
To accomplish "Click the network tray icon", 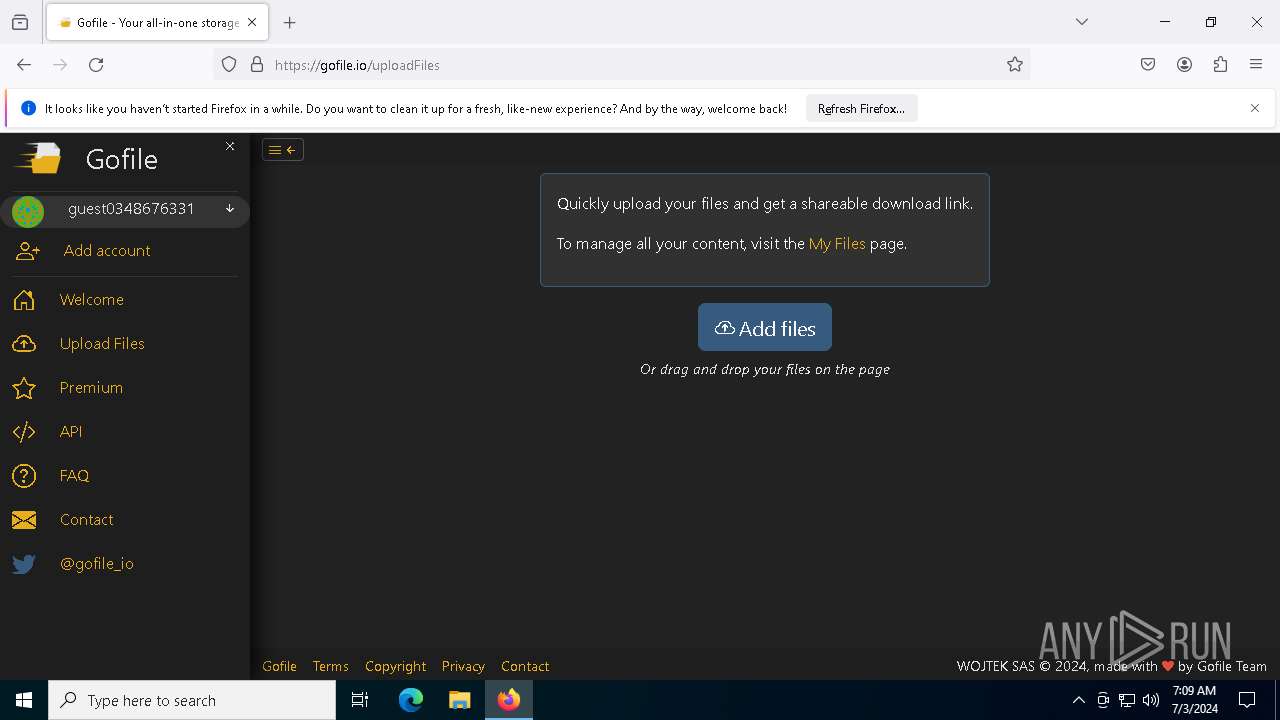I will point(1127,700).
